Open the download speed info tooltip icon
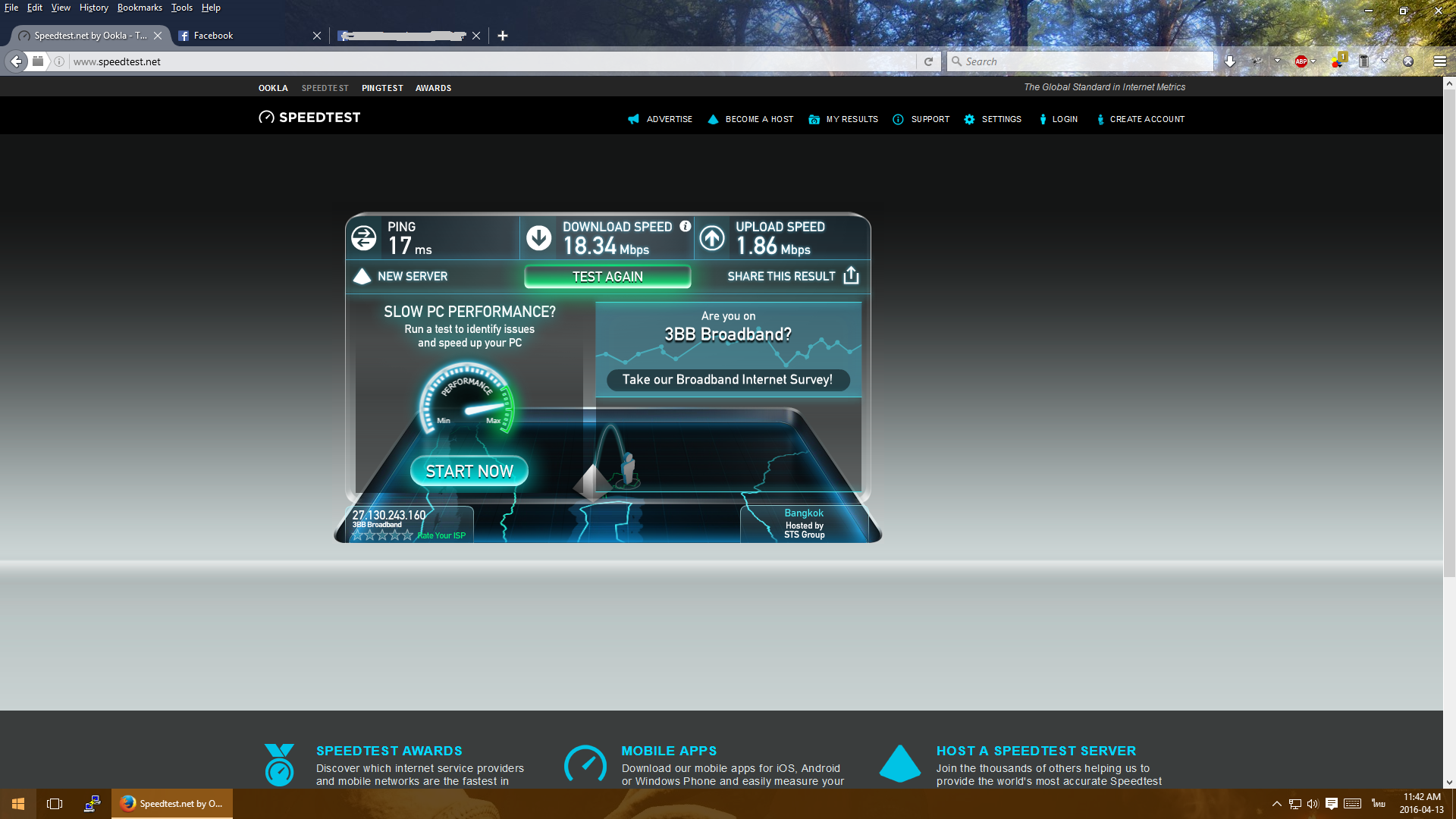 [686, 226]
